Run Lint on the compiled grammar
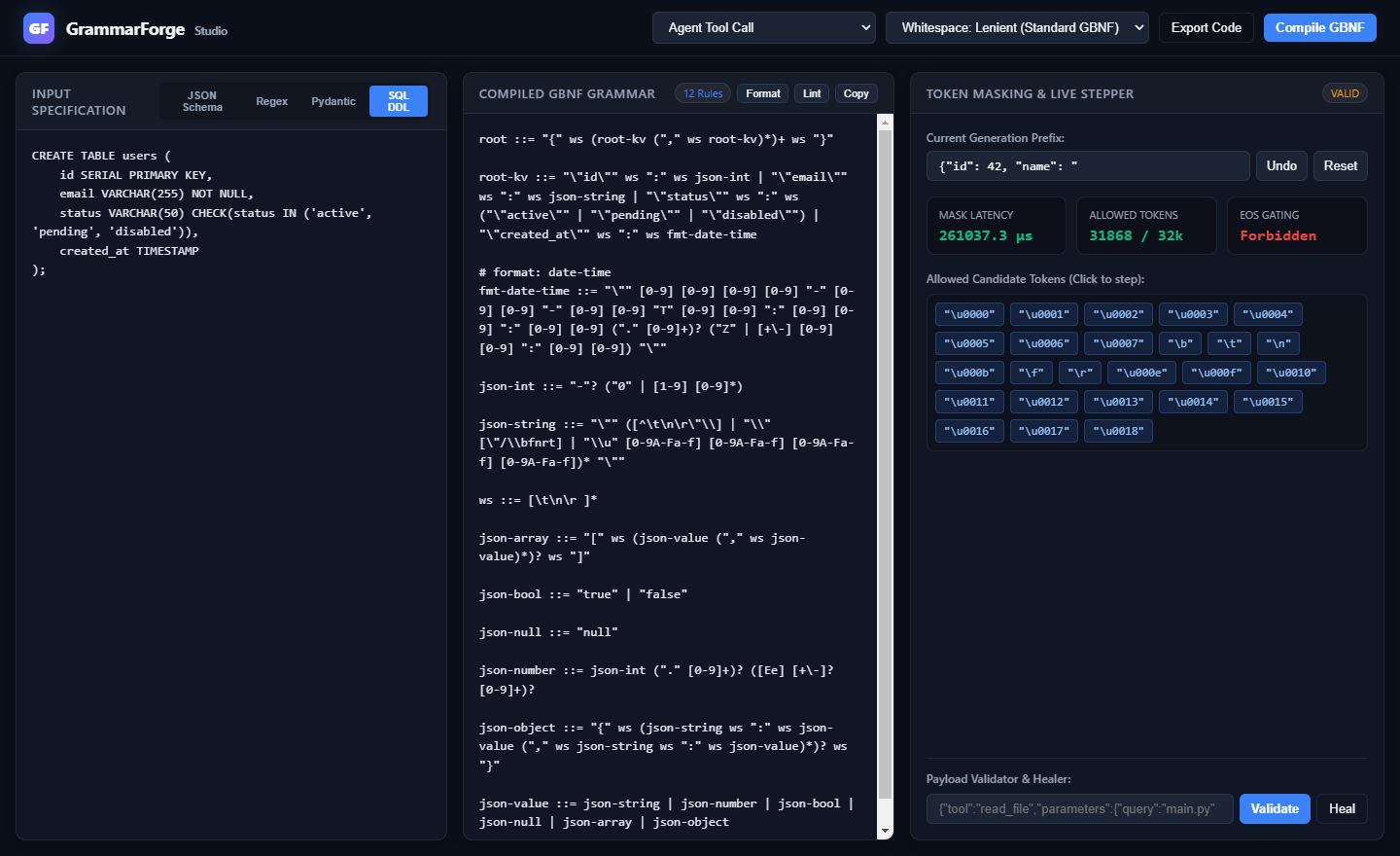Screen dimensions: 1400x856 pyautogui.click(x=812, y=93)
